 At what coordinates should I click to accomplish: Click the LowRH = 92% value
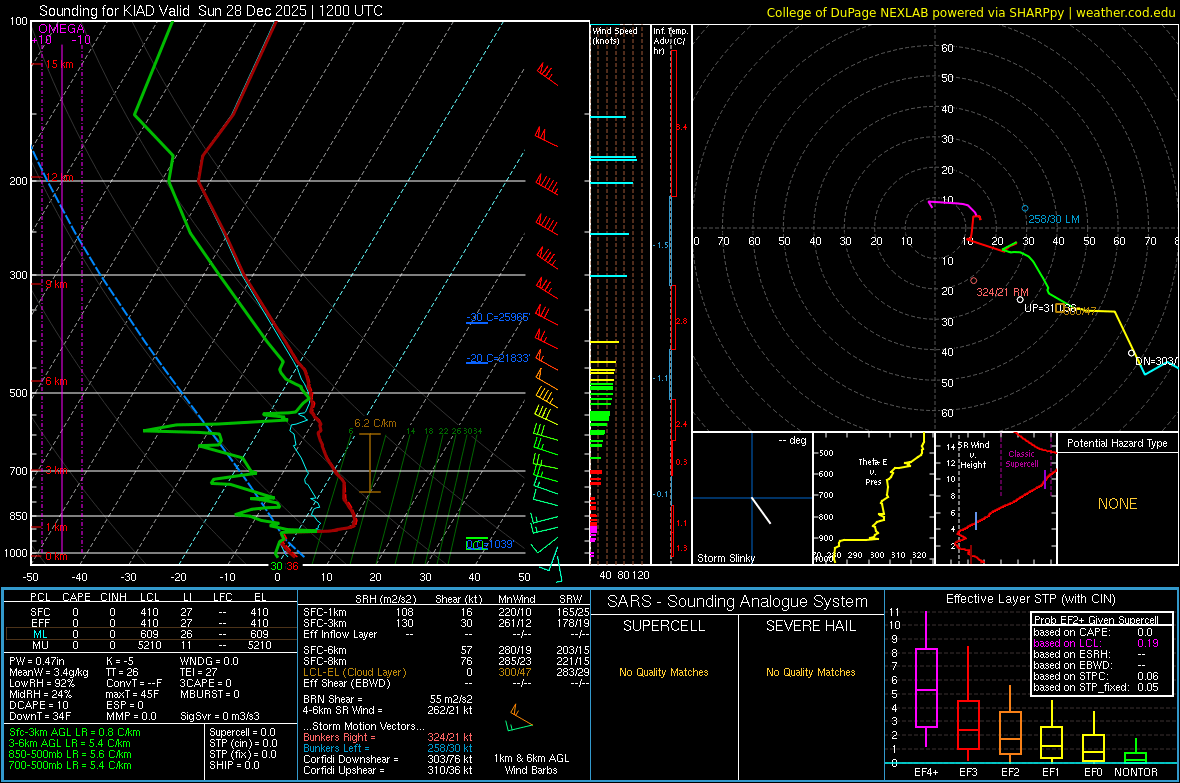point(42,683)
